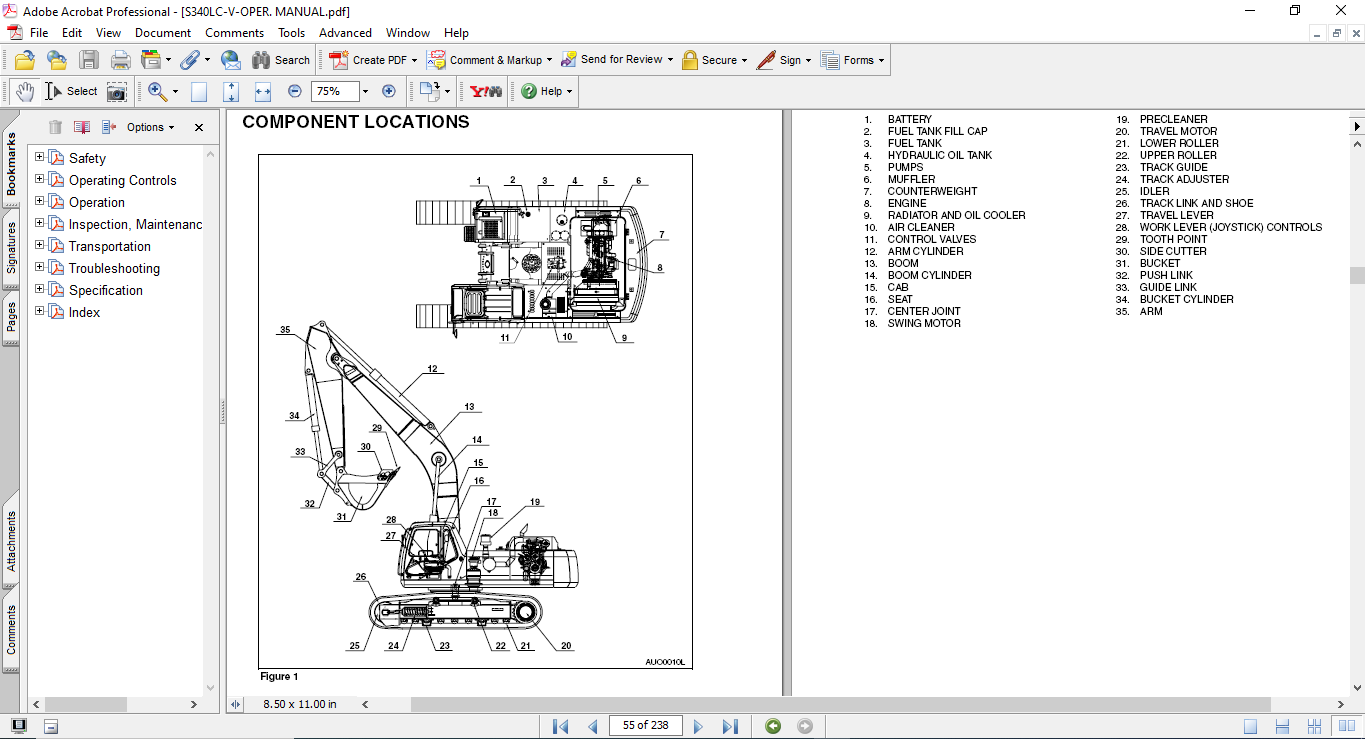This screenshot has height=739, width=1365.
Task: Click the Save disk icon
Action: pyautogui.click(x=89, y=60)
